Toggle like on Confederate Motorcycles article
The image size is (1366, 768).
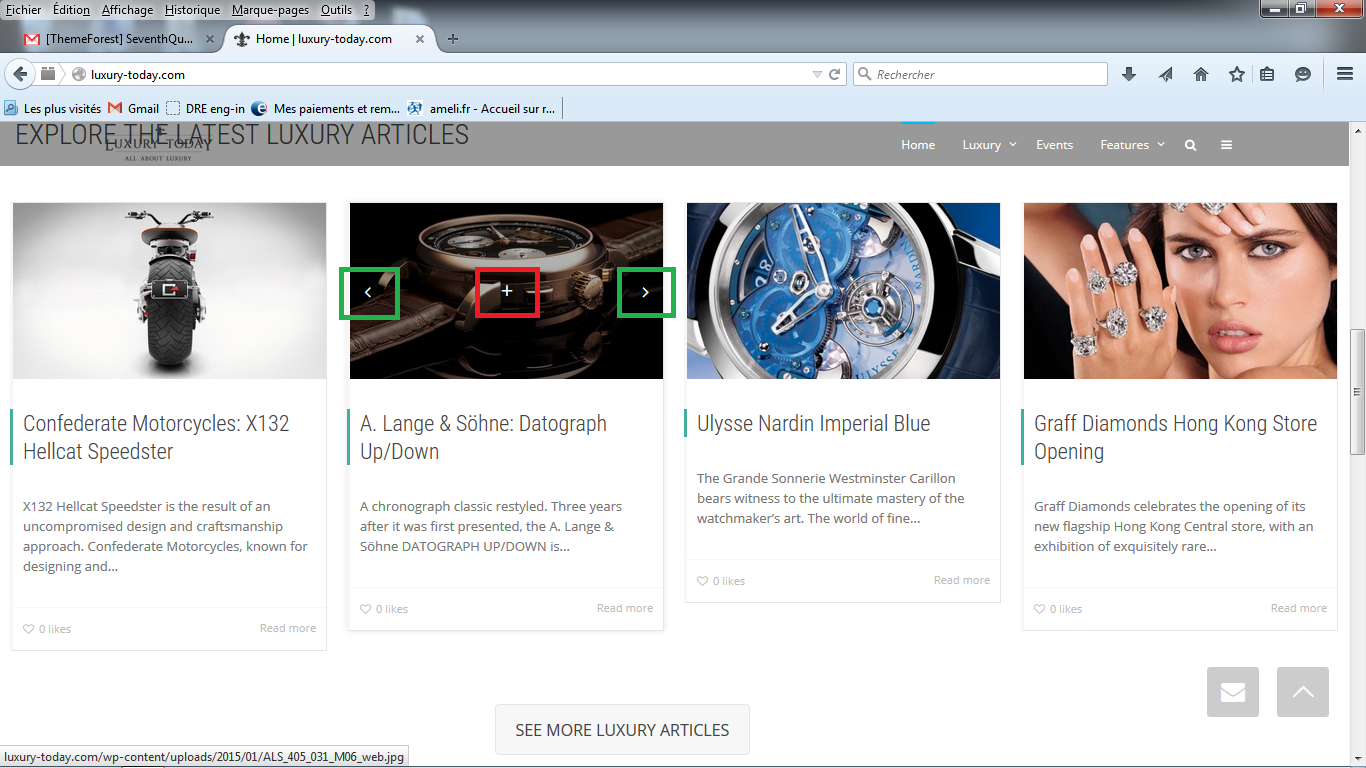pos(28,629)
